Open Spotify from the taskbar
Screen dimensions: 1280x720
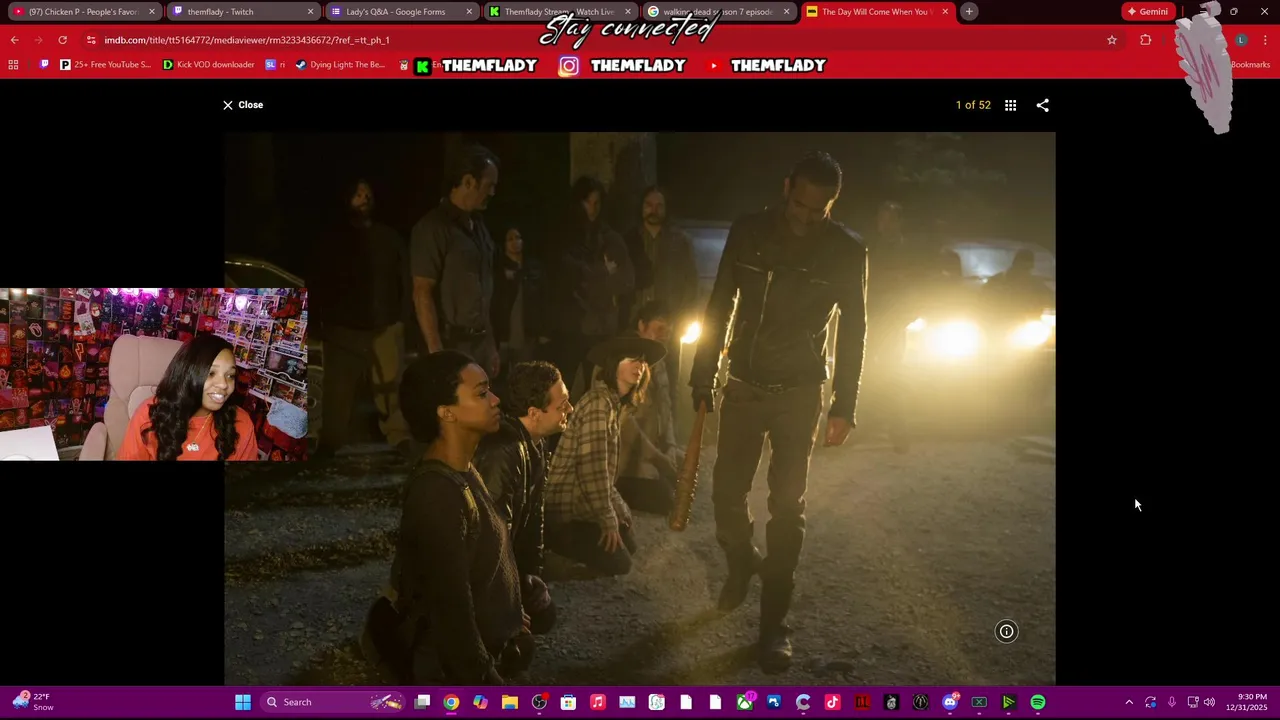tap(1038, 702)
